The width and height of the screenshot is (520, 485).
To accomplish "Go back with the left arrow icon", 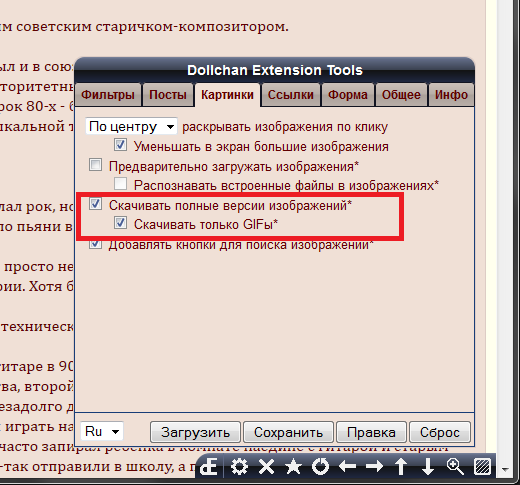I will click(347, 466).
